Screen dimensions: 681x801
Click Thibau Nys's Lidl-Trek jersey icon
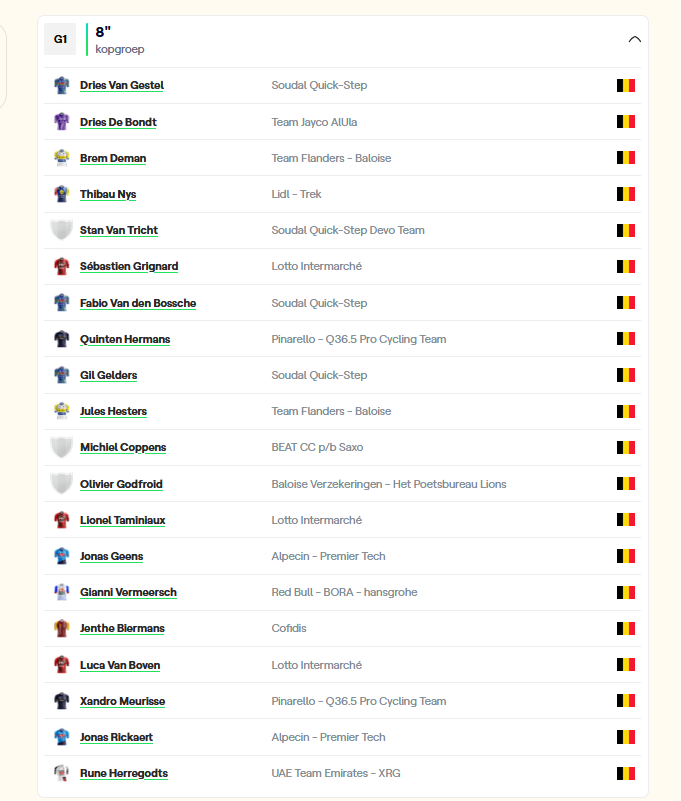[x=62, y=194]
